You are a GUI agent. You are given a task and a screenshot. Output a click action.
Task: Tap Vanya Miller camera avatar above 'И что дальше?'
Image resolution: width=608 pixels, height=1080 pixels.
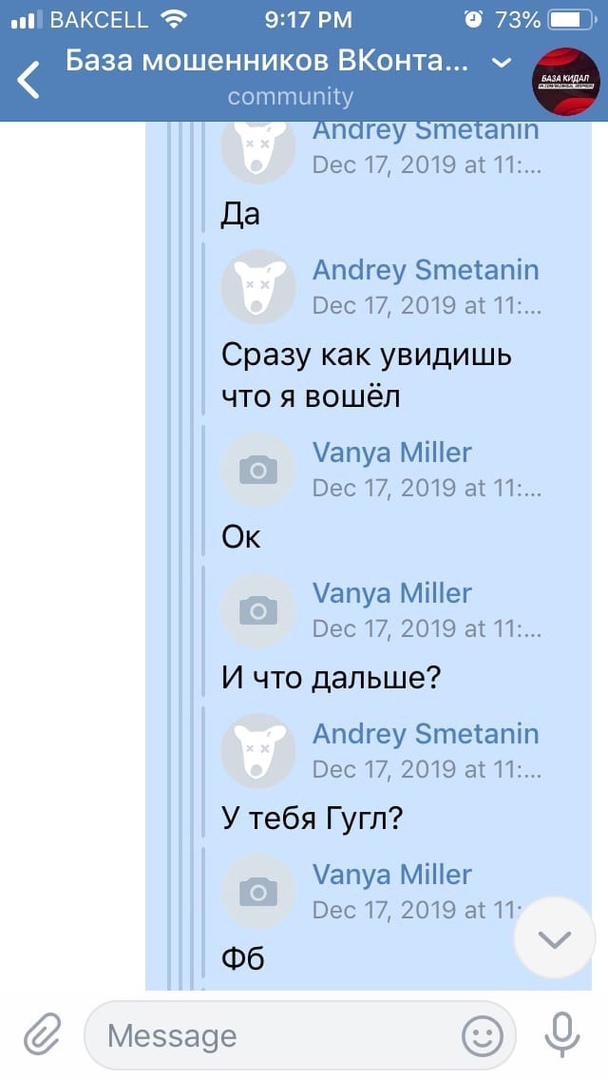point(258,609)
